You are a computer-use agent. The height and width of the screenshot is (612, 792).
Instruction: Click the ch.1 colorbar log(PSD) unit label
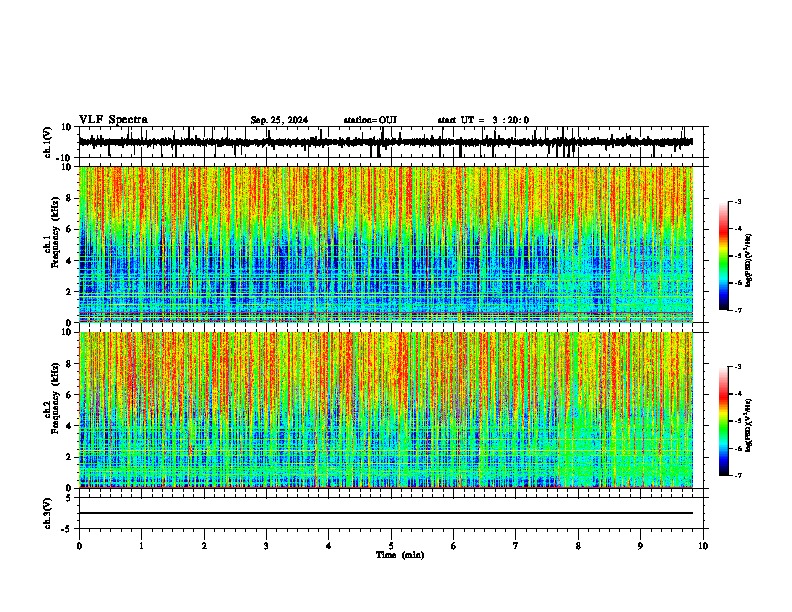click(749, 261)
